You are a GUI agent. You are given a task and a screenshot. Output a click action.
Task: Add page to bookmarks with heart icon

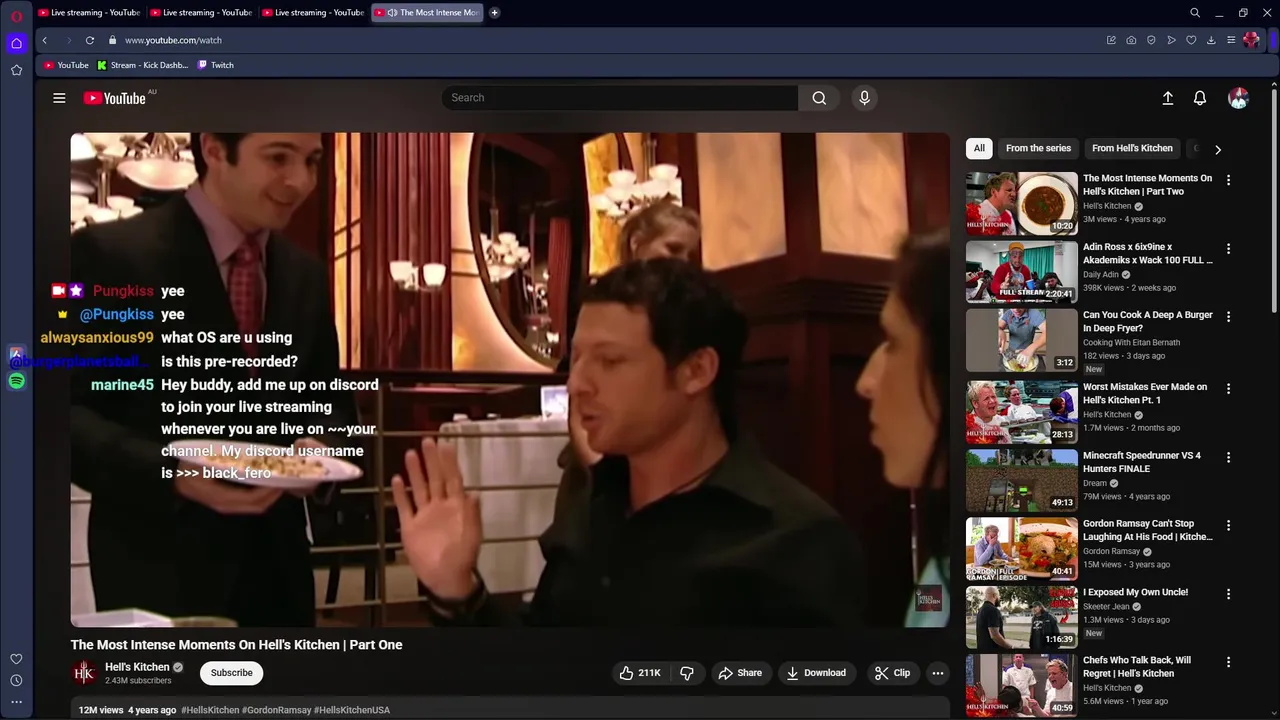tap(1191, 40)
